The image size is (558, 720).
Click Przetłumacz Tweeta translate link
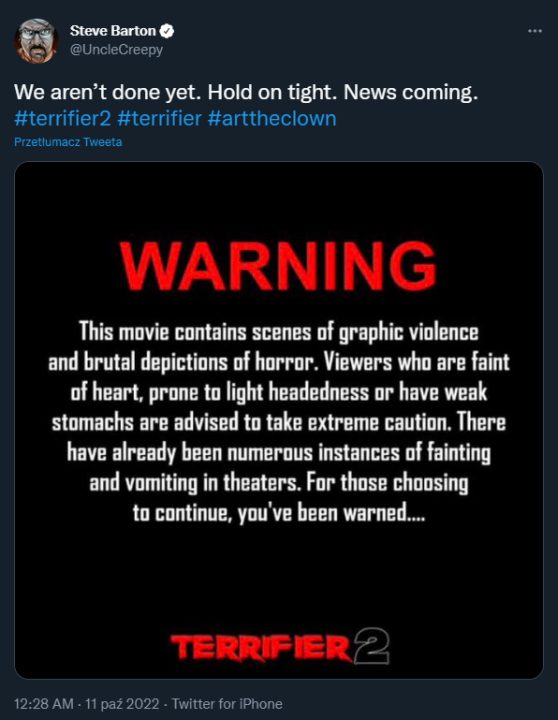68,142
